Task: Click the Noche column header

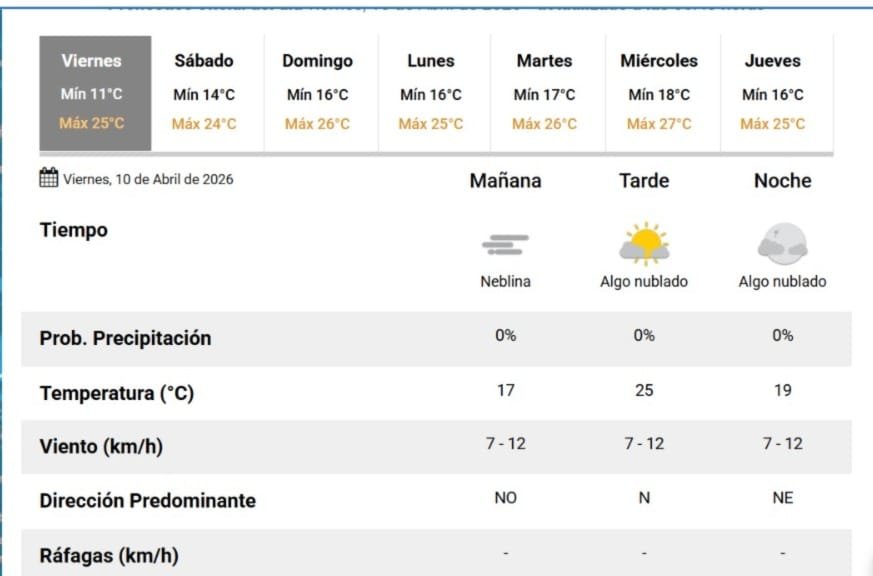Action: 782,181
